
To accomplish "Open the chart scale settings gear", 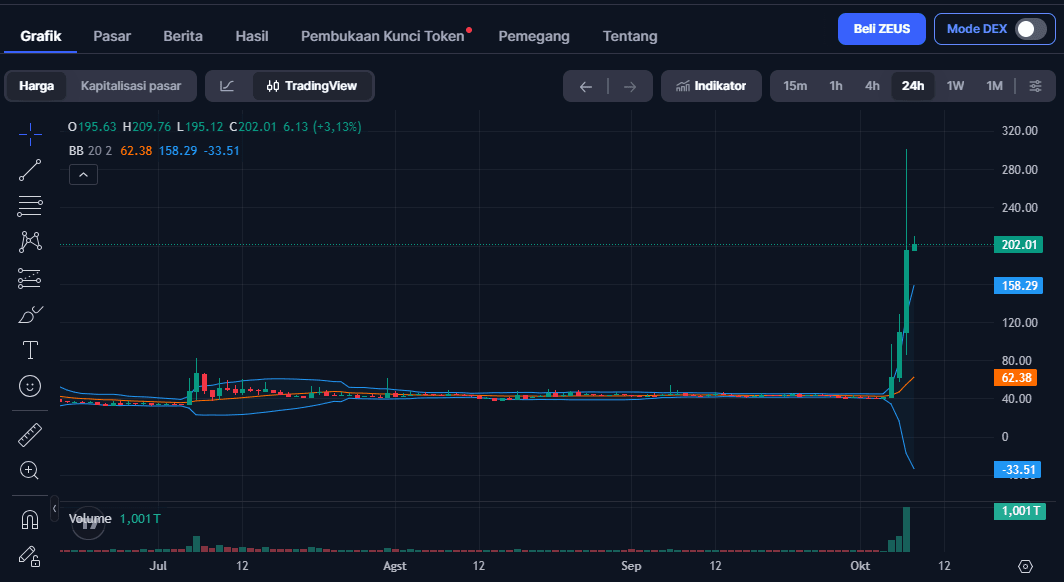I will (x=1025, y=566).
